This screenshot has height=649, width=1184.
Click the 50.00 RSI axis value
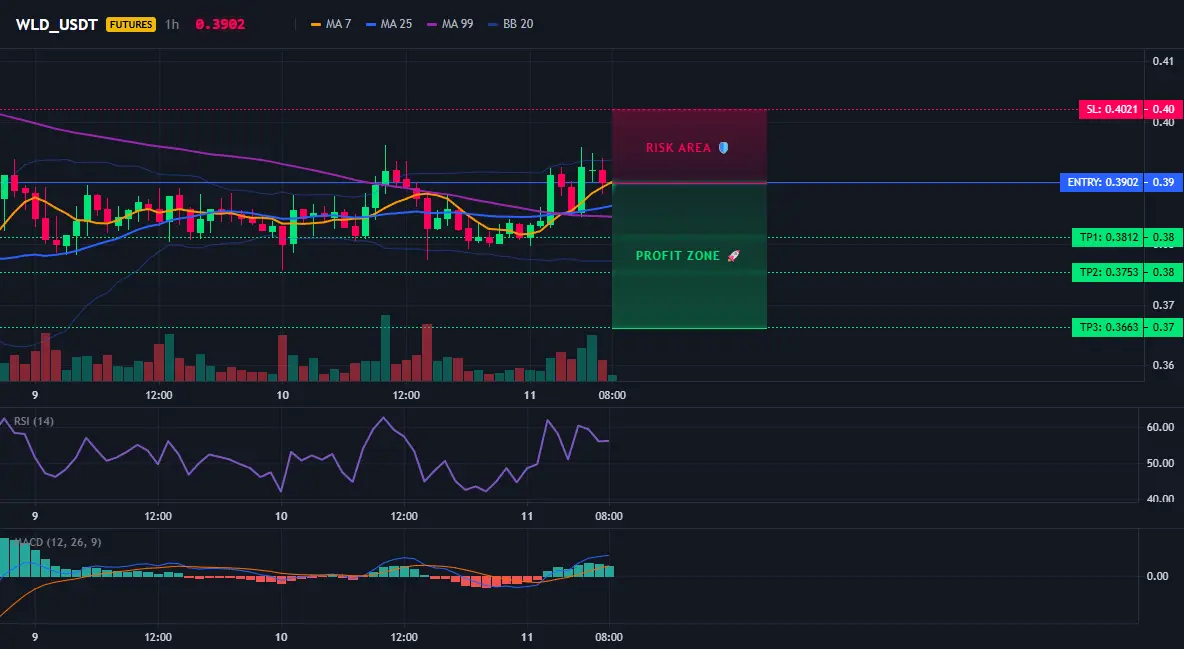pyautogui.click(x=1160, y=463)
